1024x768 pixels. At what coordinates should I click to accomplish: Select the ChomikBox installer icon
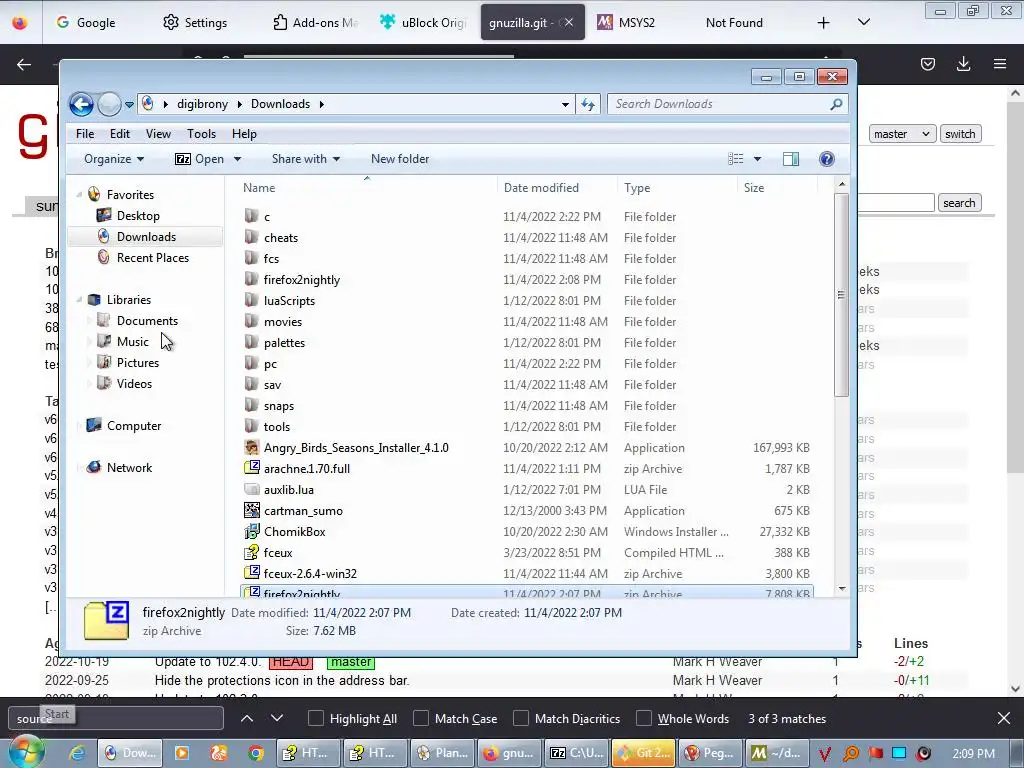[x=251, y=531]
